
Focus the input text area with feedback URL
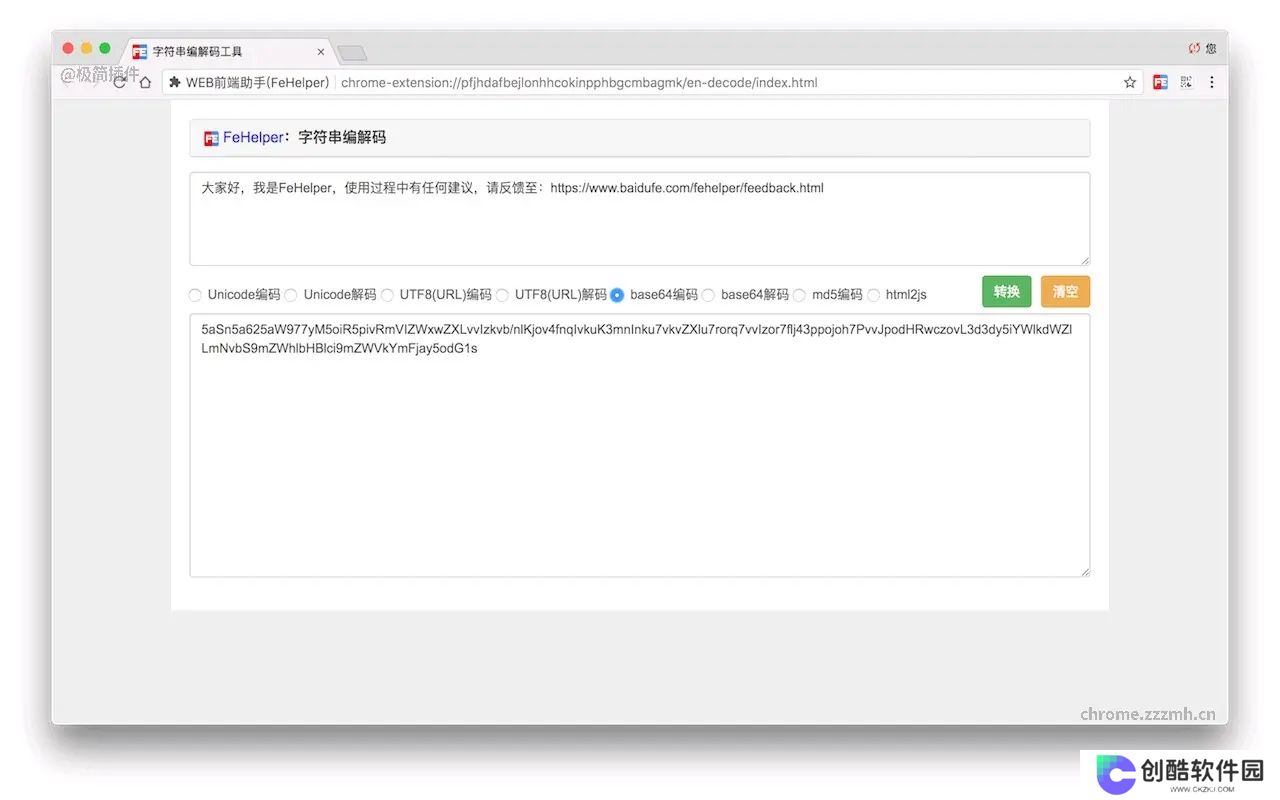[x=640, y=219]
